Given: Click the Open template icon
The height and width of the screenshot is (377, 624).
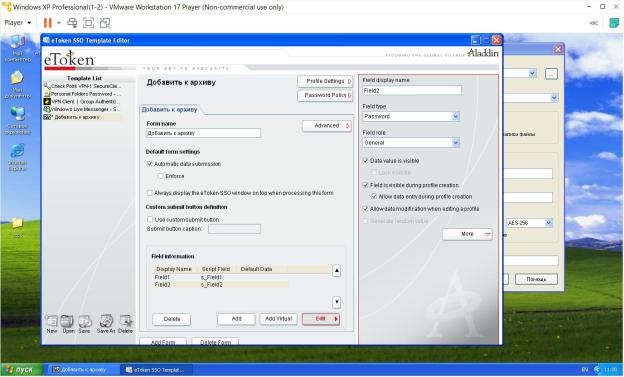Looking at the screenshot, I should click(68, 324).
